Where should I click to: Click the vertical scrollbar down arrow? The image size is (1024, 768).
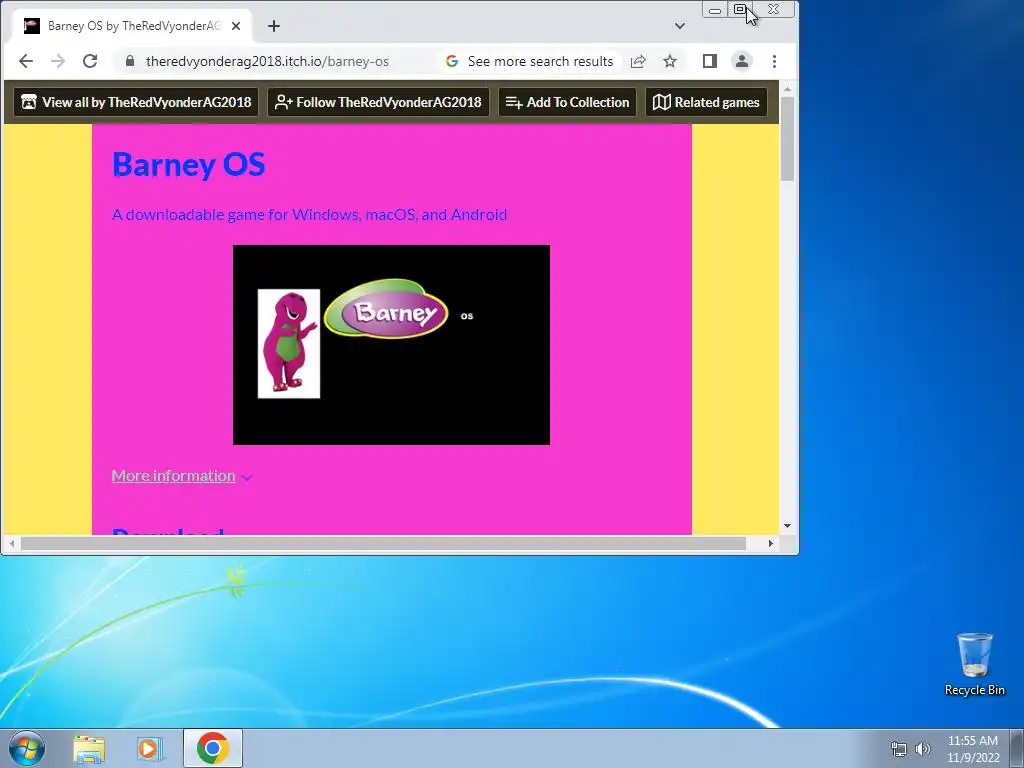click(x=787, y=526)
